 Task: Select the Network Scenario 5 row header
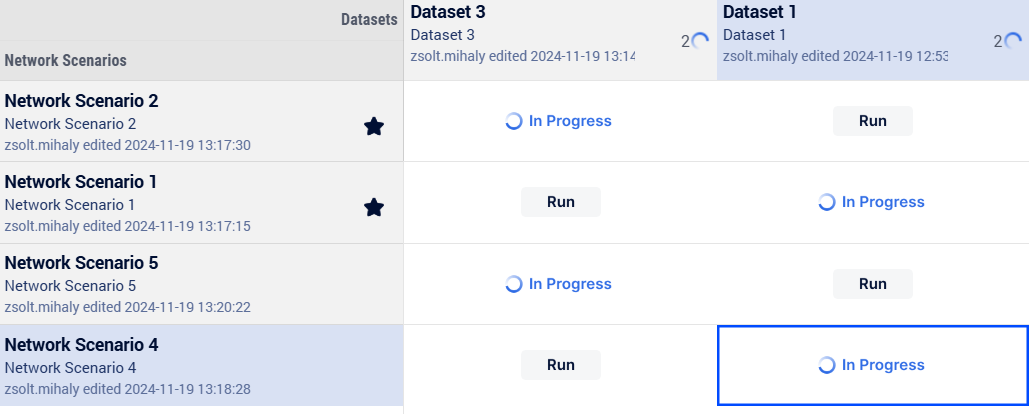tap(202, 284)
